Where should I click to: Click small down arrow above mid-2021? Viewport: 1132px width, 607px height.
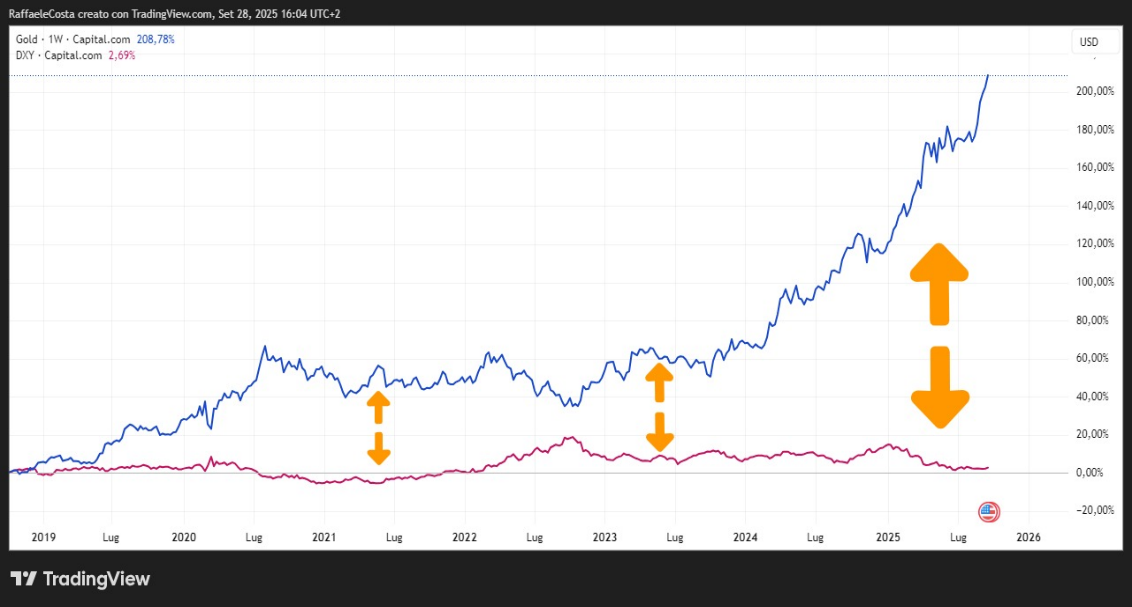coord(378,448)
